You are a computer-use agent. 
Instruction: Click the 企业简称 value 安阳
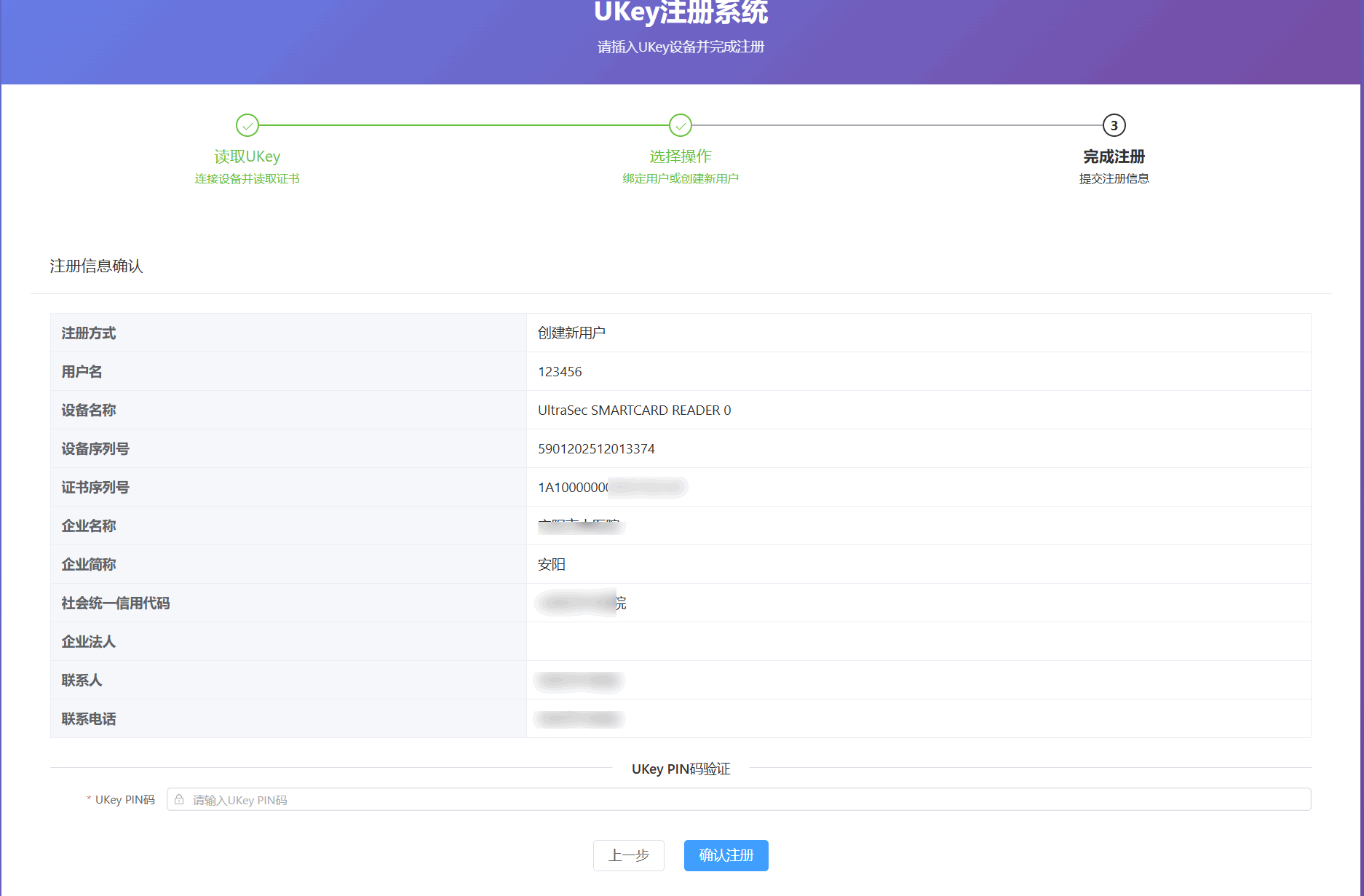pos(552,564)
